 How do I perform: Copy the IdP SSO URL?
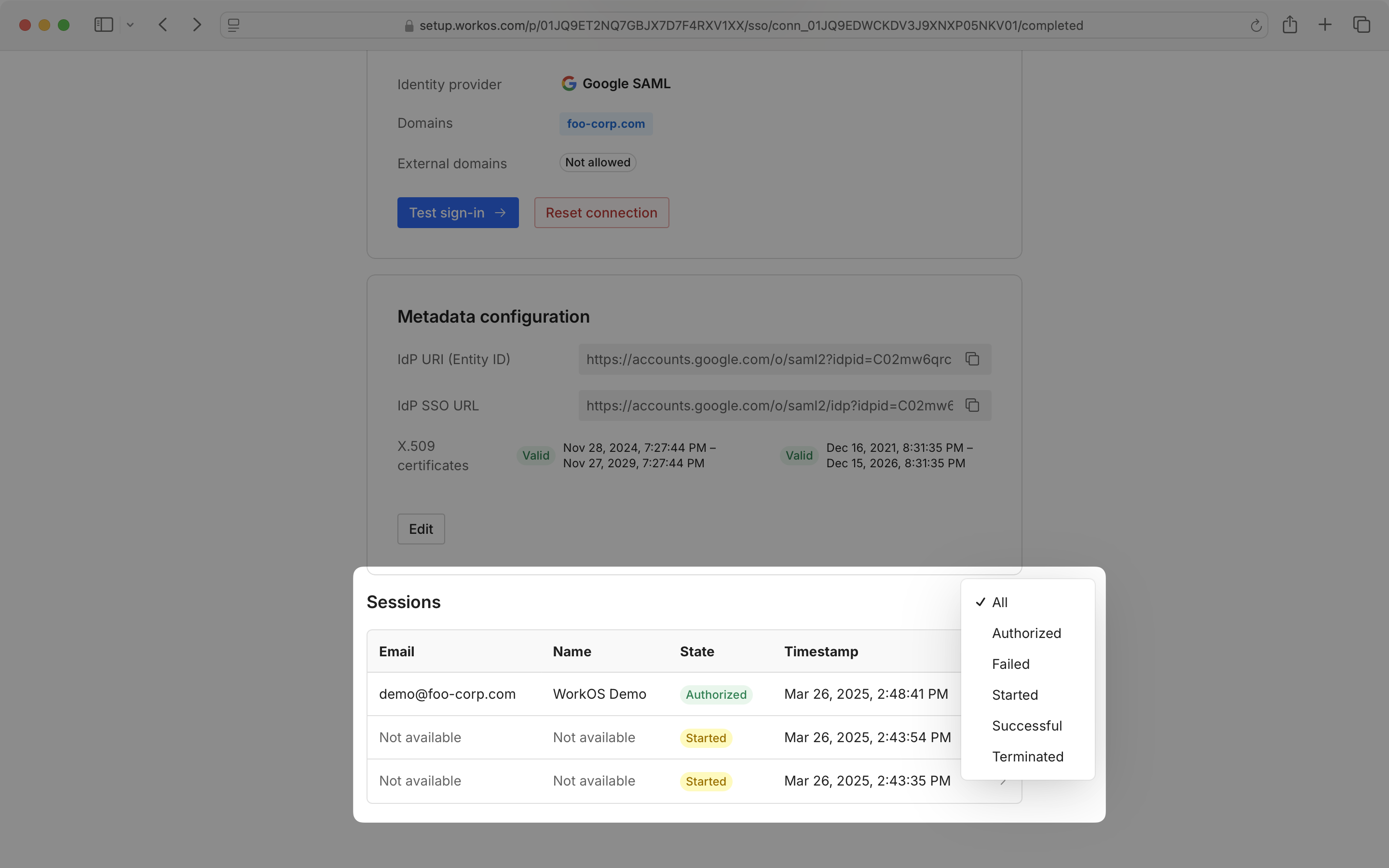[x=972, y=405]
